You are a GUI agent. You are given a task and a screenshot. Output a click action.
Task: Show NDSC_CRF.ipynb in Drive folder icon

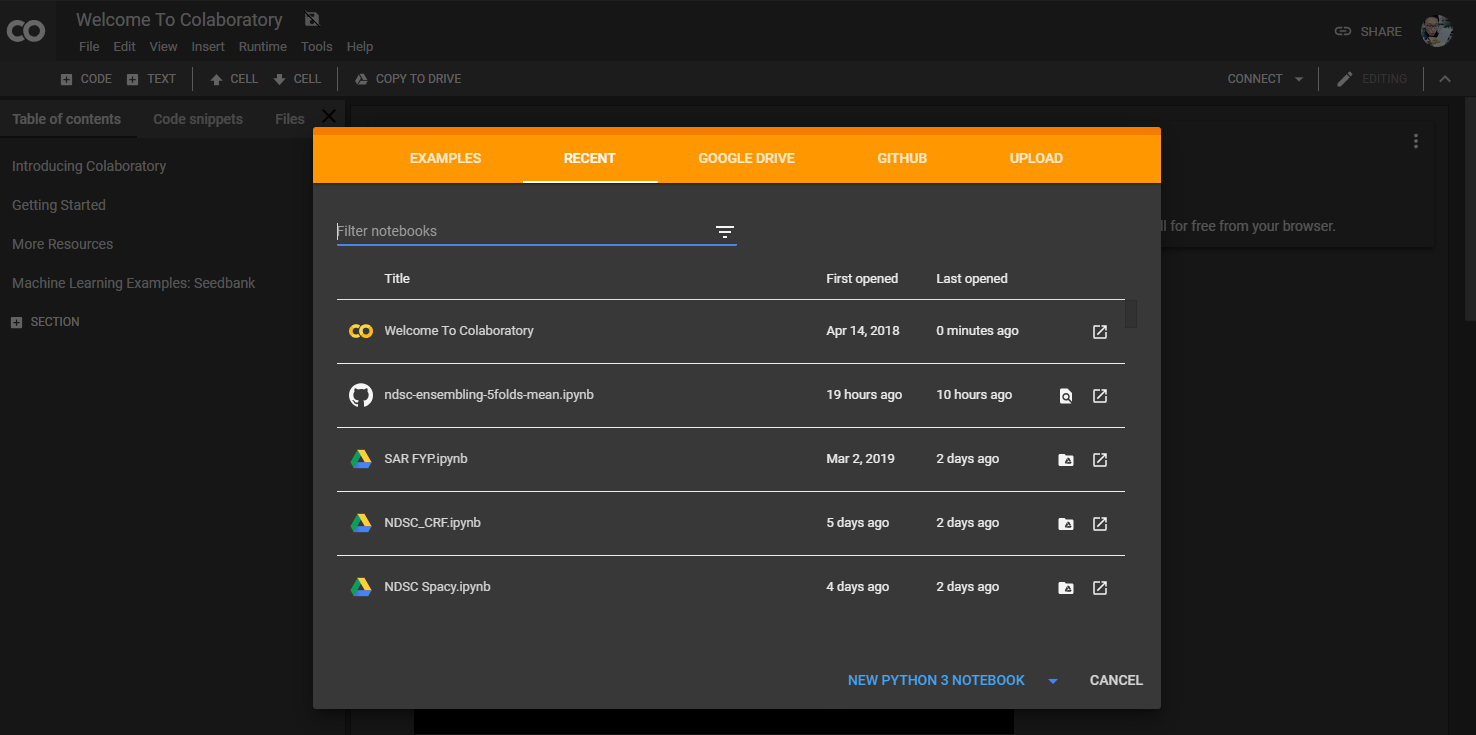pos(1066,524)
